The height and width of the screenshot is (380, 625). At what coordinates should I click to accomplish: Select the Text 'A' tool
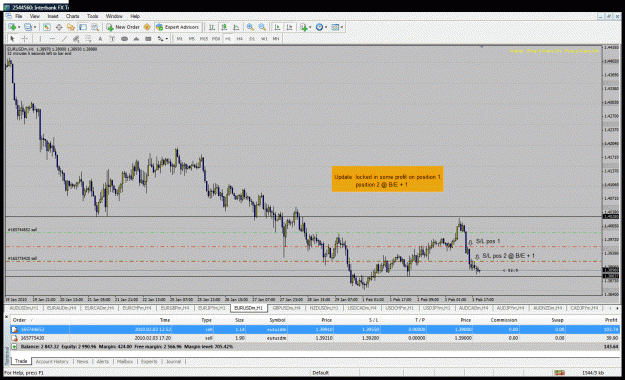tap(100, 39)
